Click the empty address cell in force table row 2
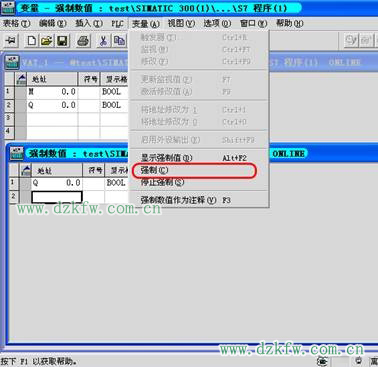Viewport: 378px width, 367px height. [x=57, y=197]
